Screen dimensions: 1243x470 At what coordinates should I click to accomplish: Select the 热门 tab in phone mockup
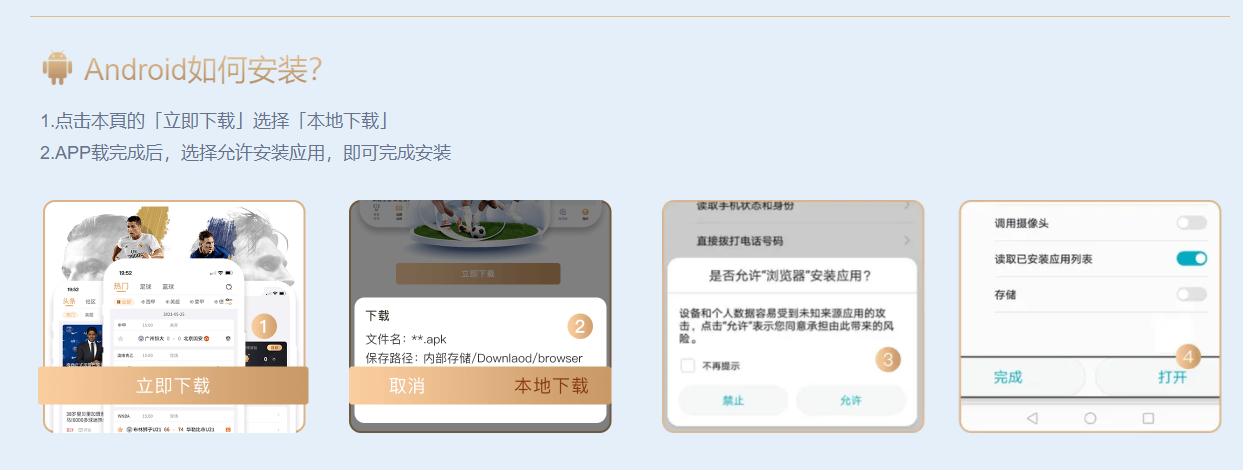121,286
